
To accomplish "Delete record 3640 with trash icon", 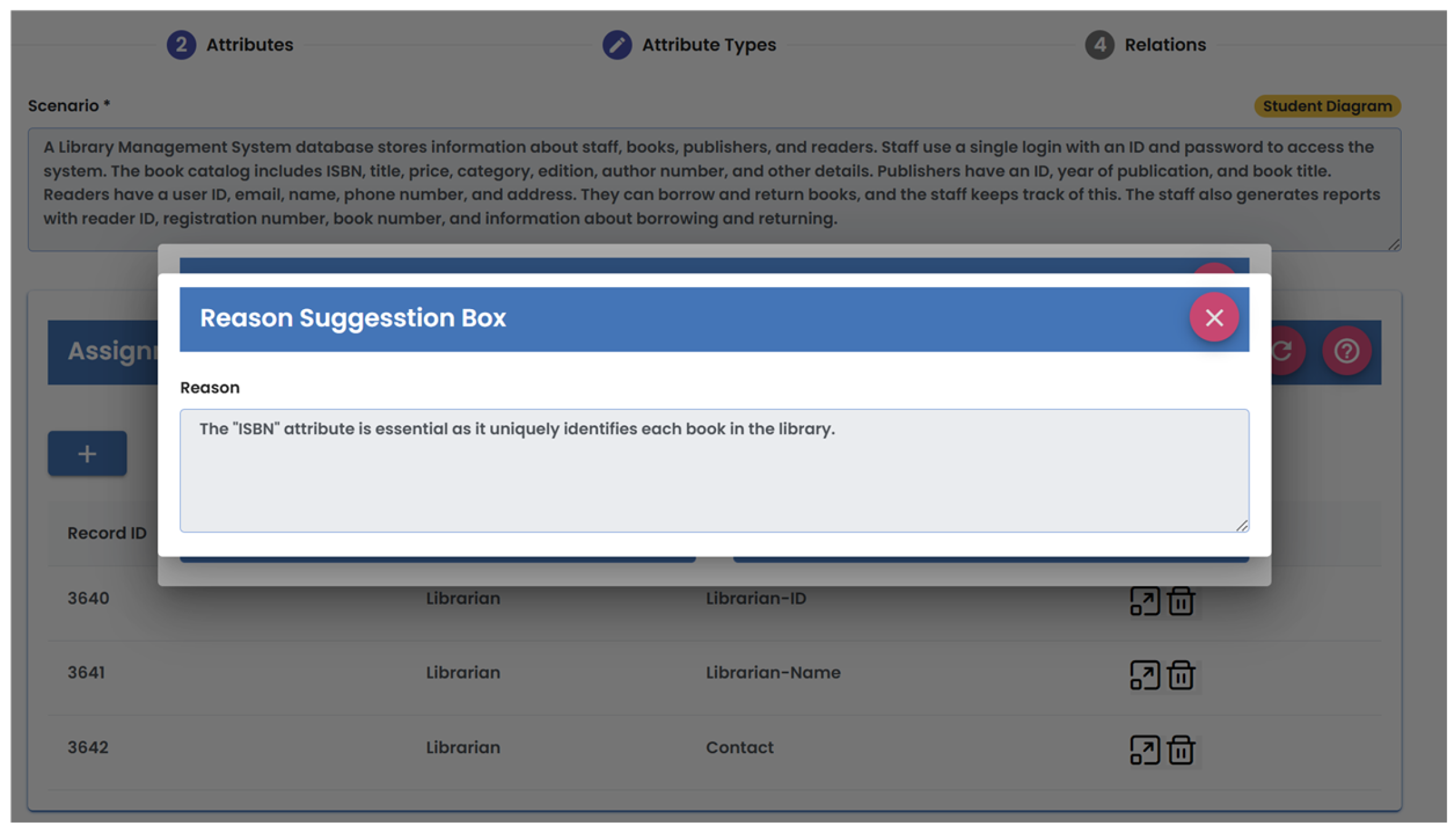I will [1180, 601].
